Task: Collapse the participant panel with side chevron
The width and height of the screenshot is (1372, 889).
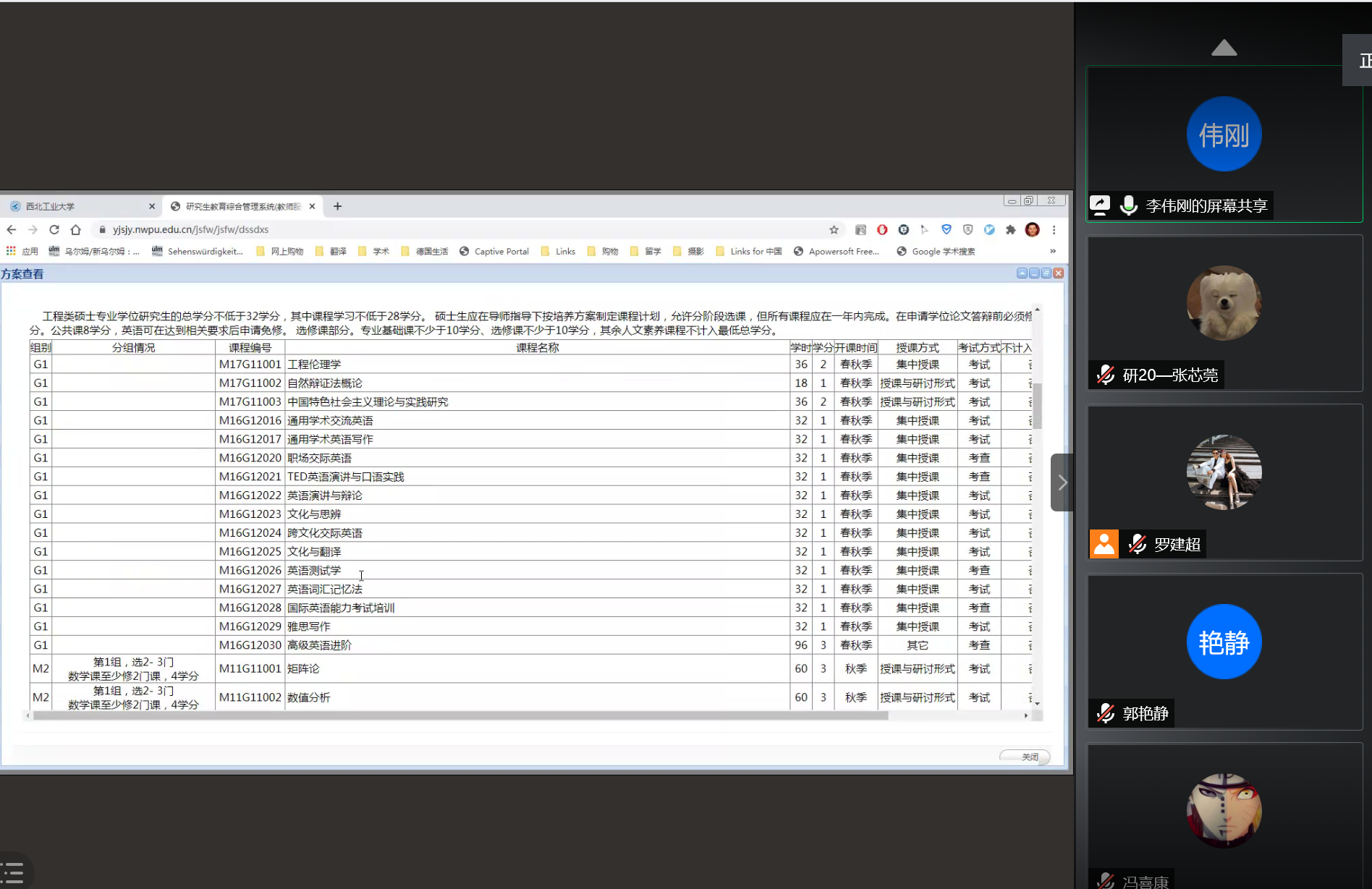Action: coord(1062,482)
